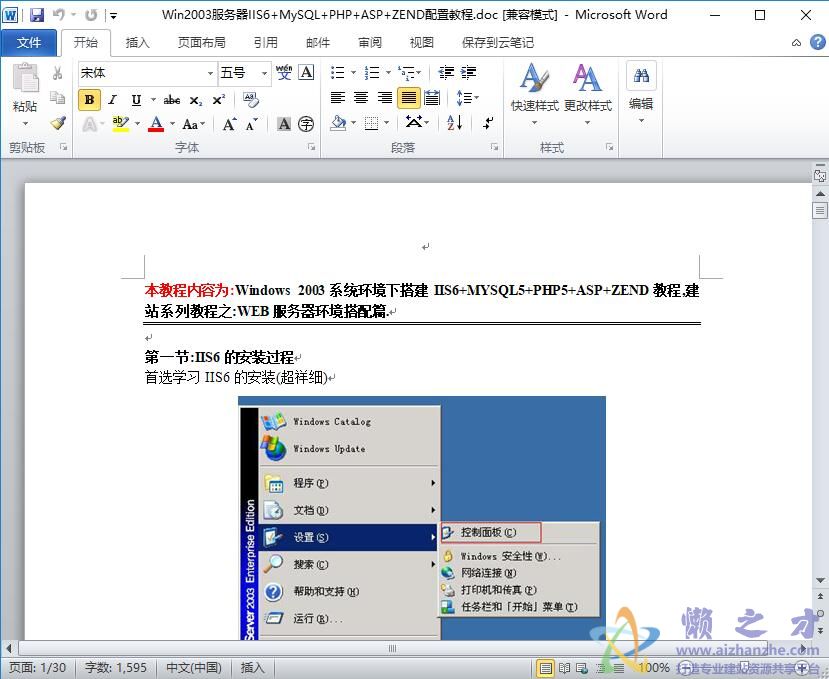The image size is (829, 679).
Task: Click the justify alignment icon
Action: click(410, 96)
